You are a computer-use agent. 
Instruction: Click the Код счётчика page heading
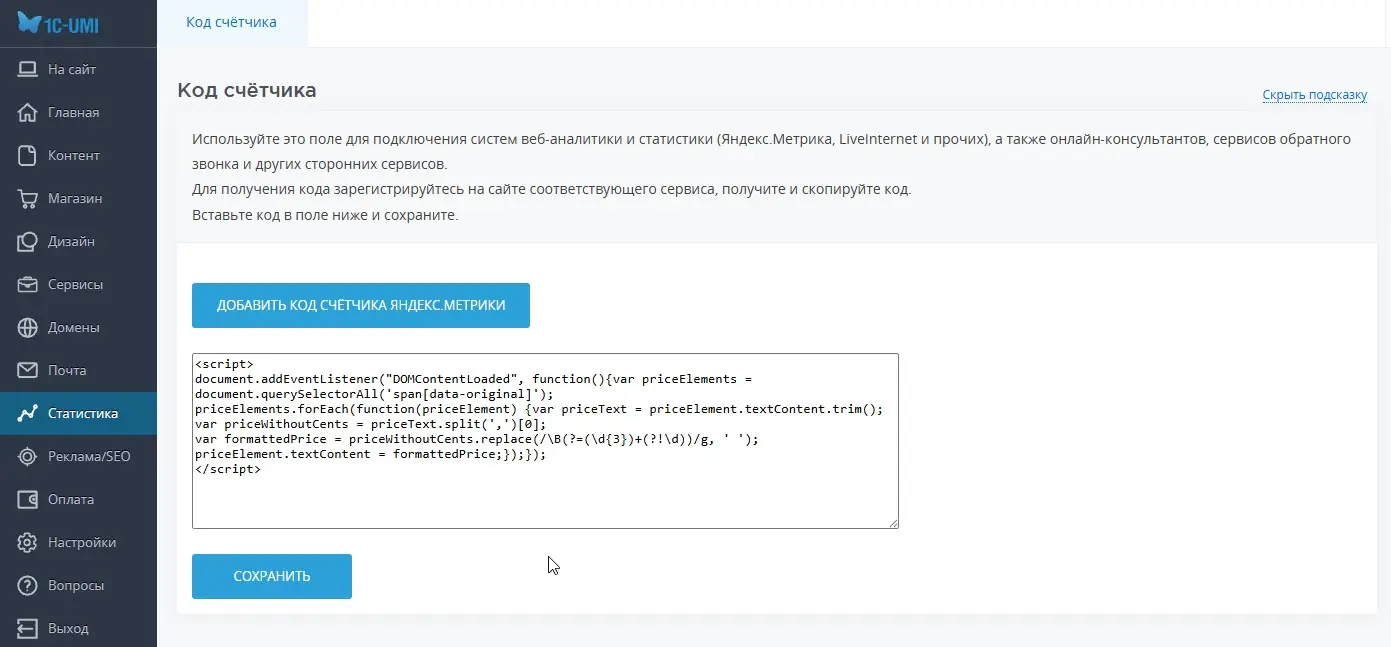(247, 90)
